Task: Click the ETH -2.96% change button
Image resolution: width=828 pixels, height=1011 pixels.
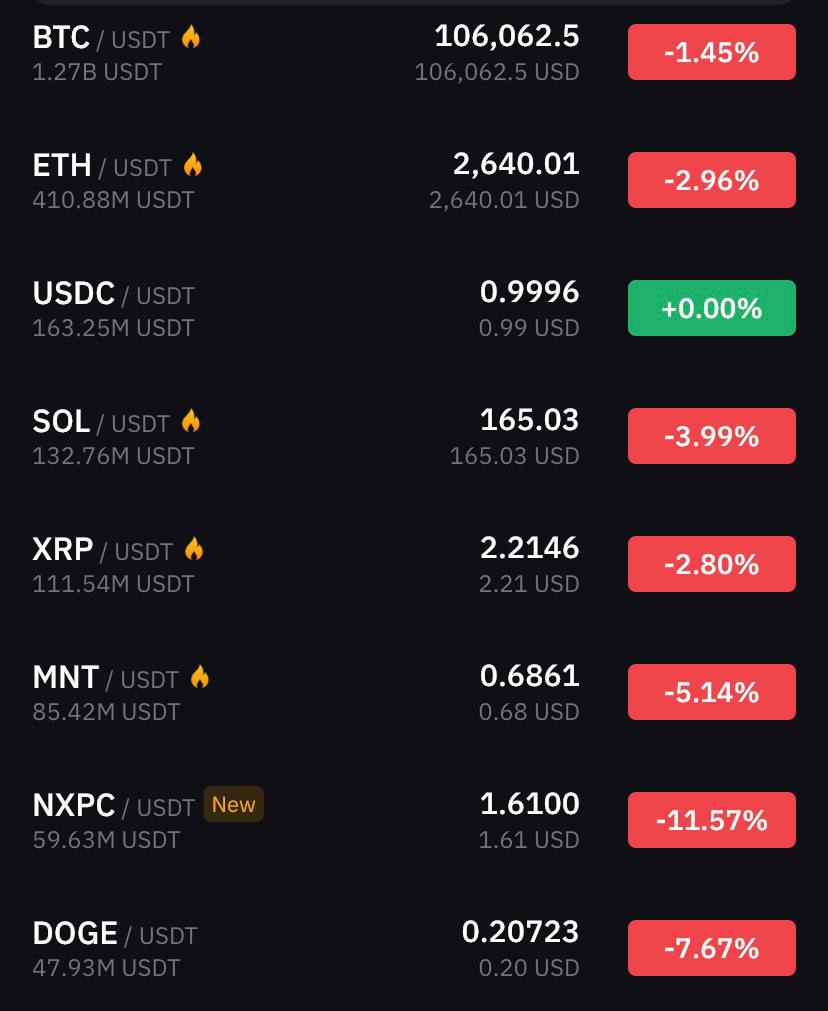Action: coord(712,180)
